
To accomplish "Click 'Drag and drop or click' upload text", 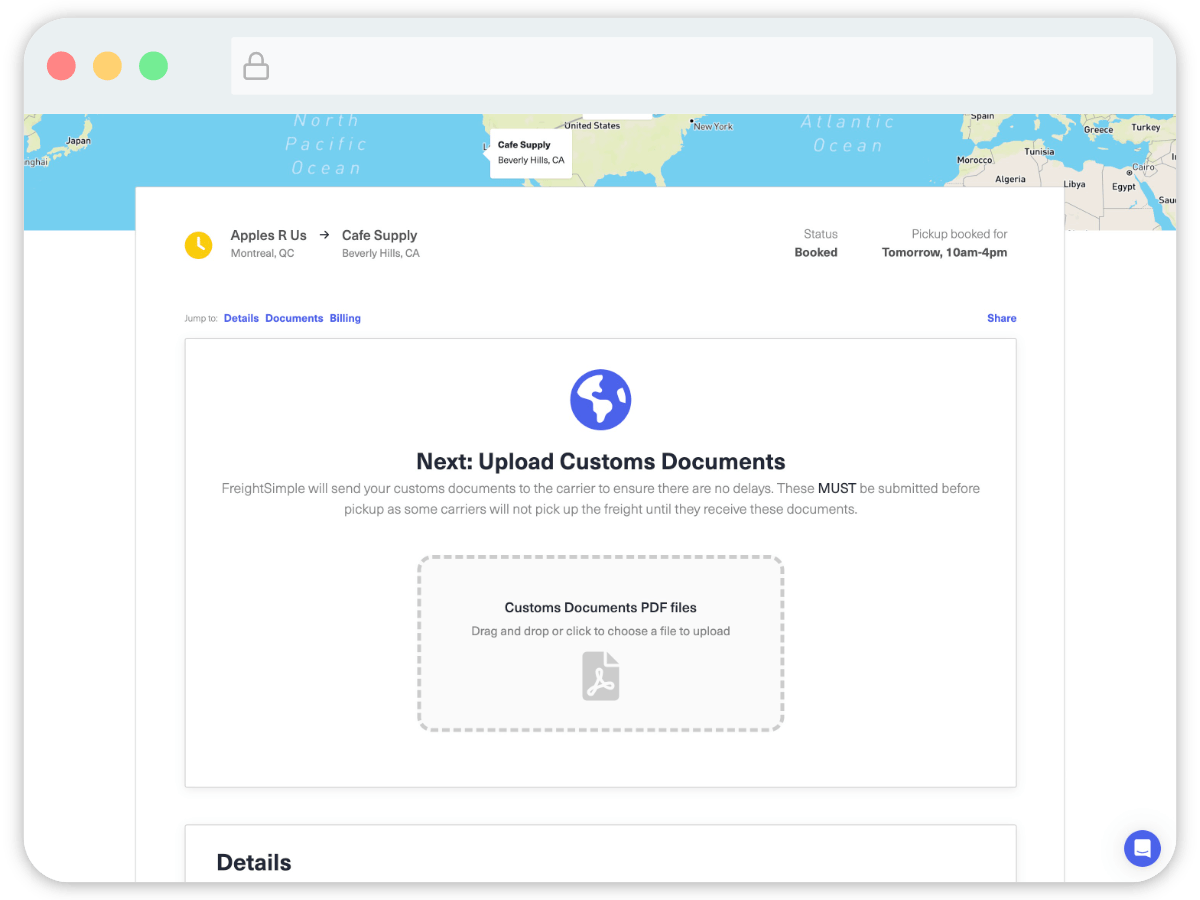I will [x=600, y=631].
